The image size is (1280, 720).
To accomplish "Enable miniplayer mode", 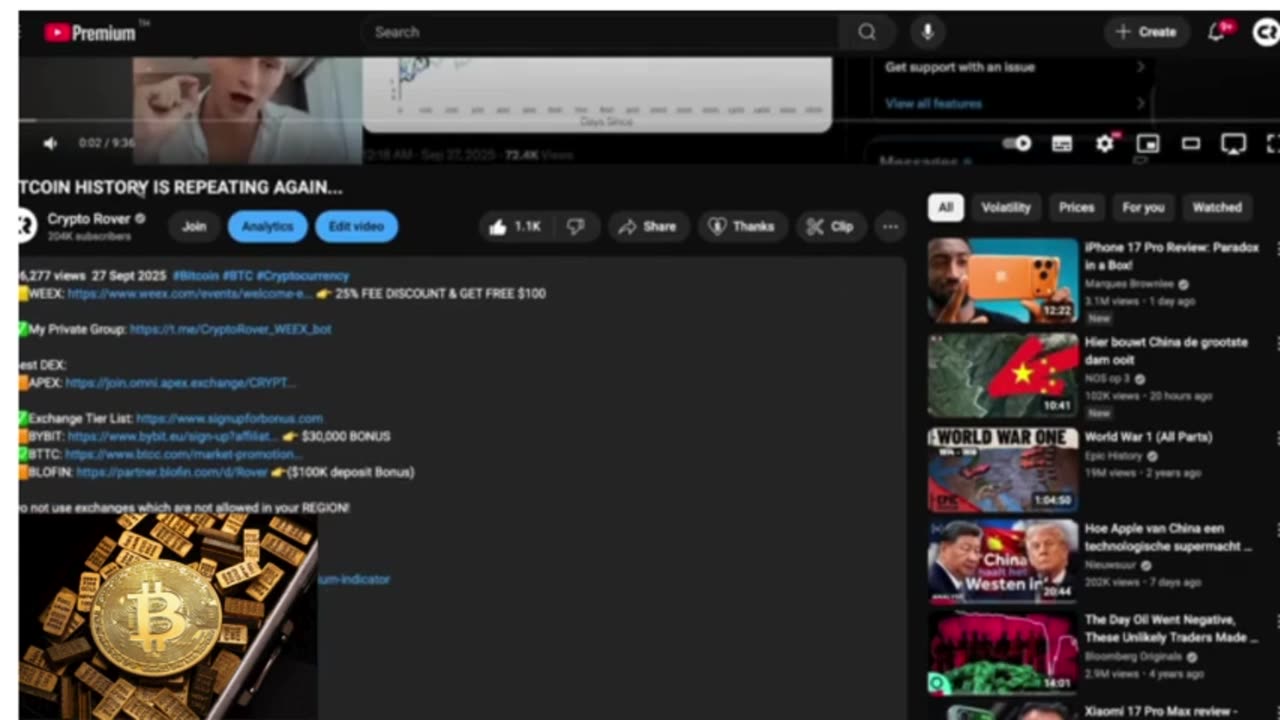I will click(x=1148, y=144).
